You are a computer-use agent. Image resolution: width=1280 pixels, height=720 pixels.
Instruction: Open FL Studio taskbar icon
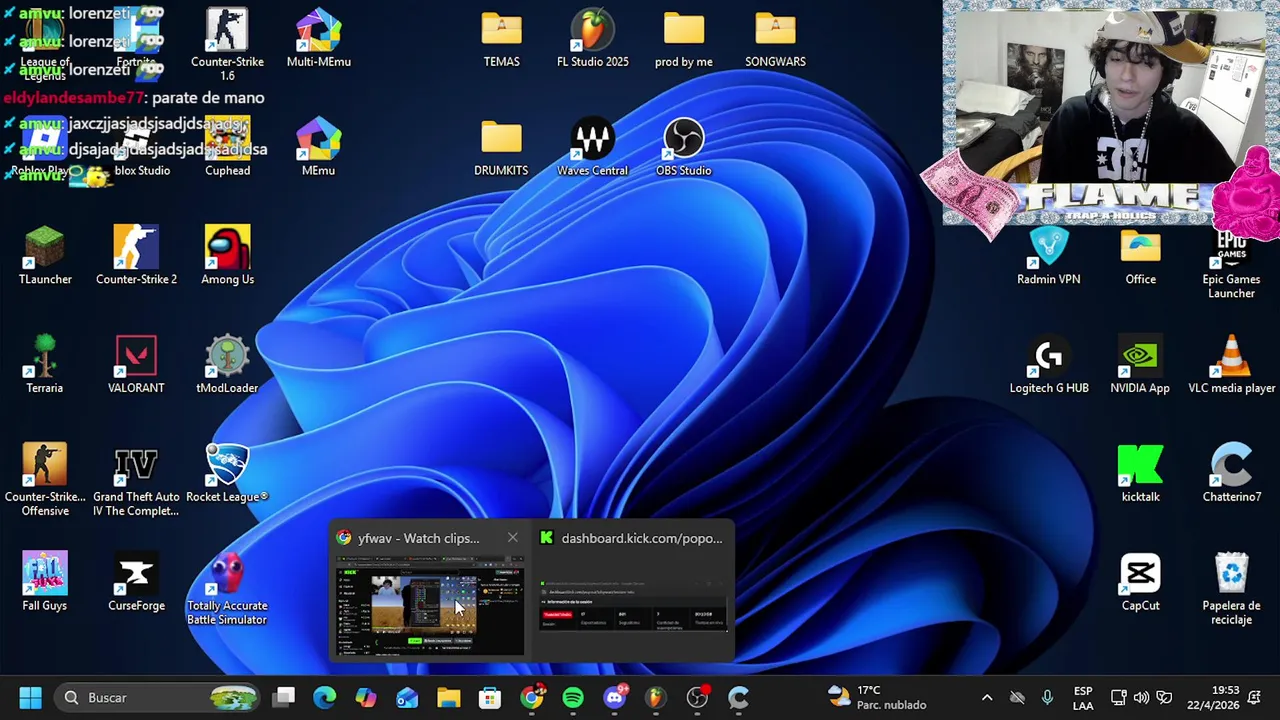pos(655,698)
